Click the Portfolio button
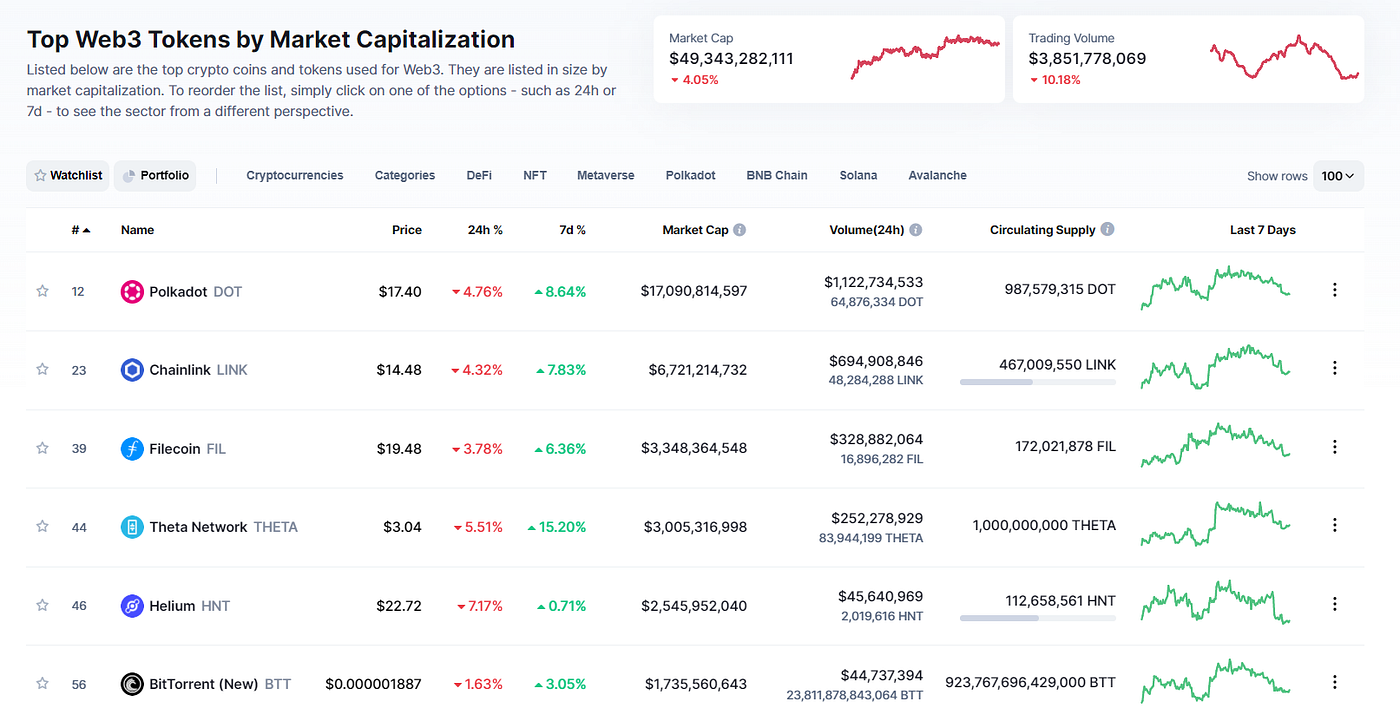This screenshot has width=1400, height=720. [x=155, y=176]
